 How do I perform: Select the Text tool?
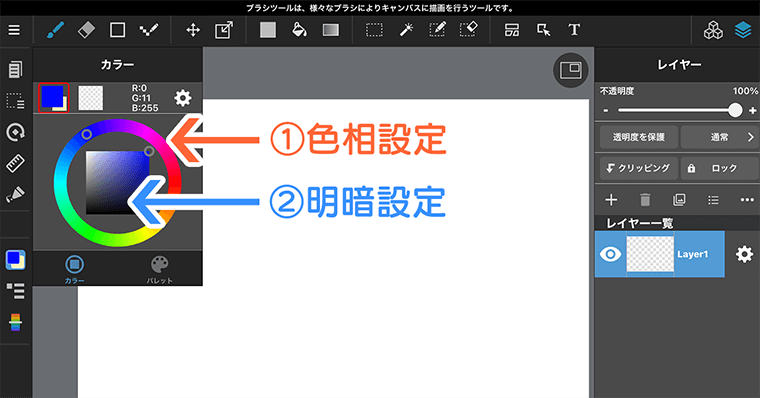tap(574, 30)
